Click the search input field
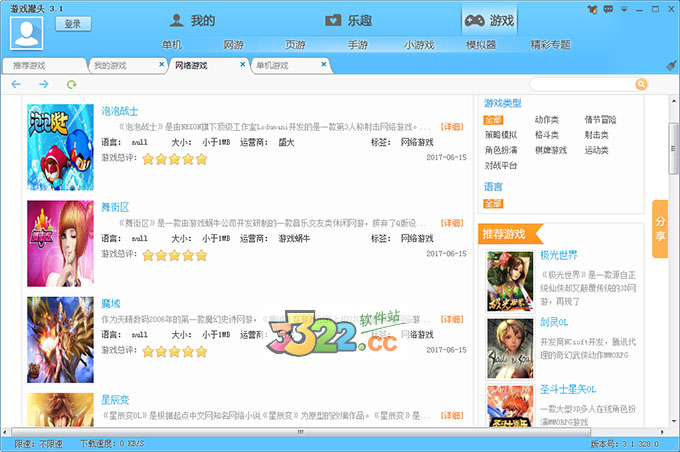 pyautogui.click(x=582, y=84)
